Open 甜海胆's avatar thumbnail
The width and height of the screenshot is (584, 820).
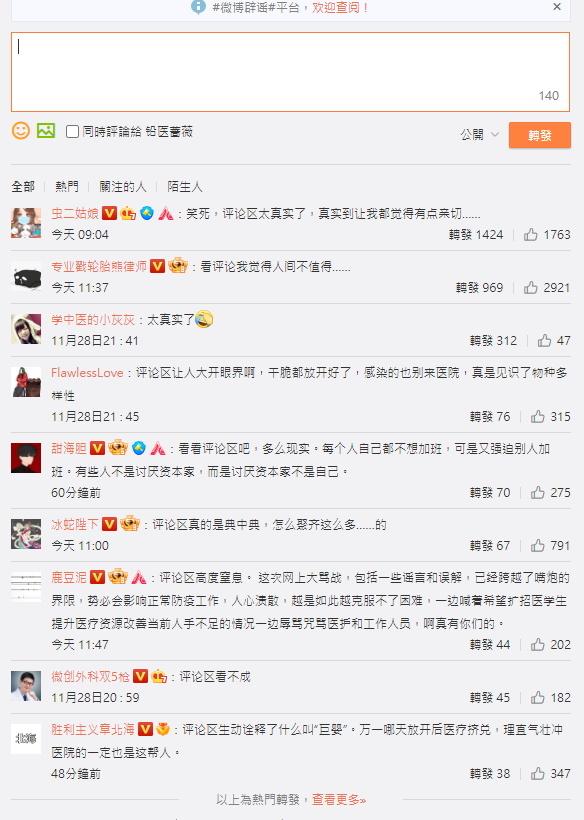click(26, 458)
